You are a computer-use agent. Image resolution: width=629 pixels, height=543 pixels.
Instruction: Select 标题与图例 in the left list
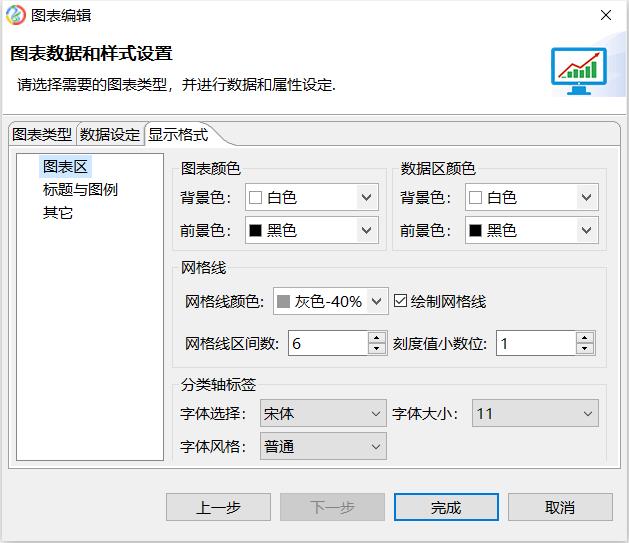80,189
